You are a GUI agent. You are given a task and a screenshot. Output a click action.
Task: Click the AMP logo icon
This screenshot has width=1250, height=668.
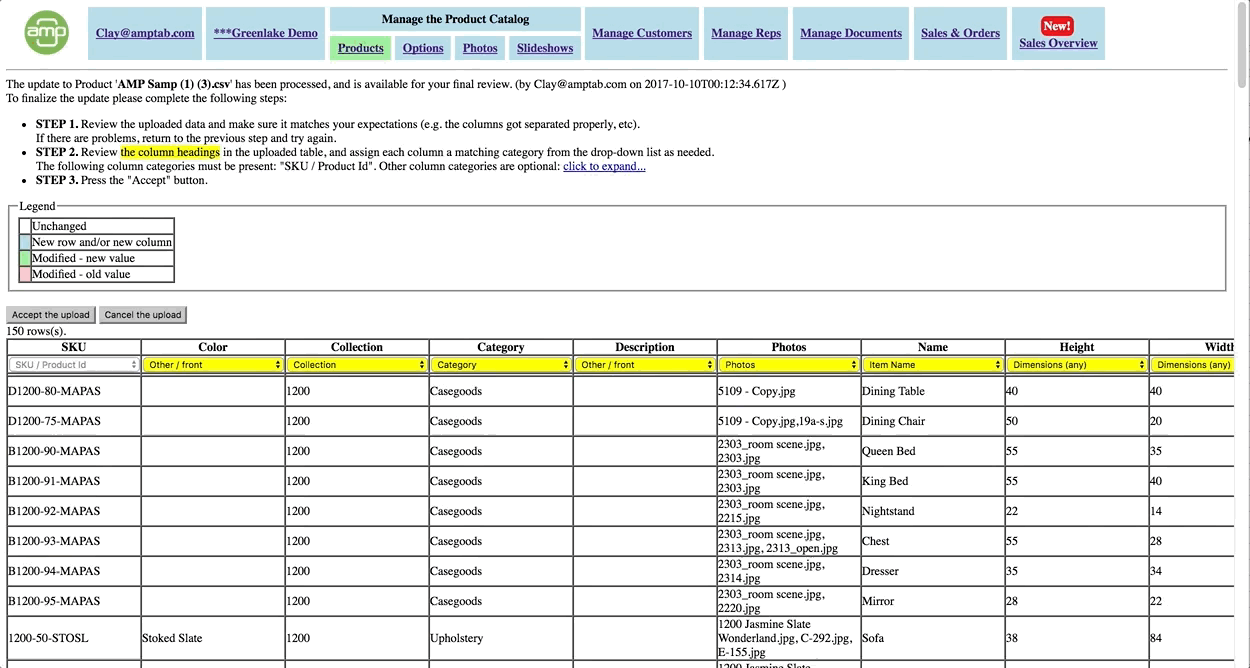(47, 33)
